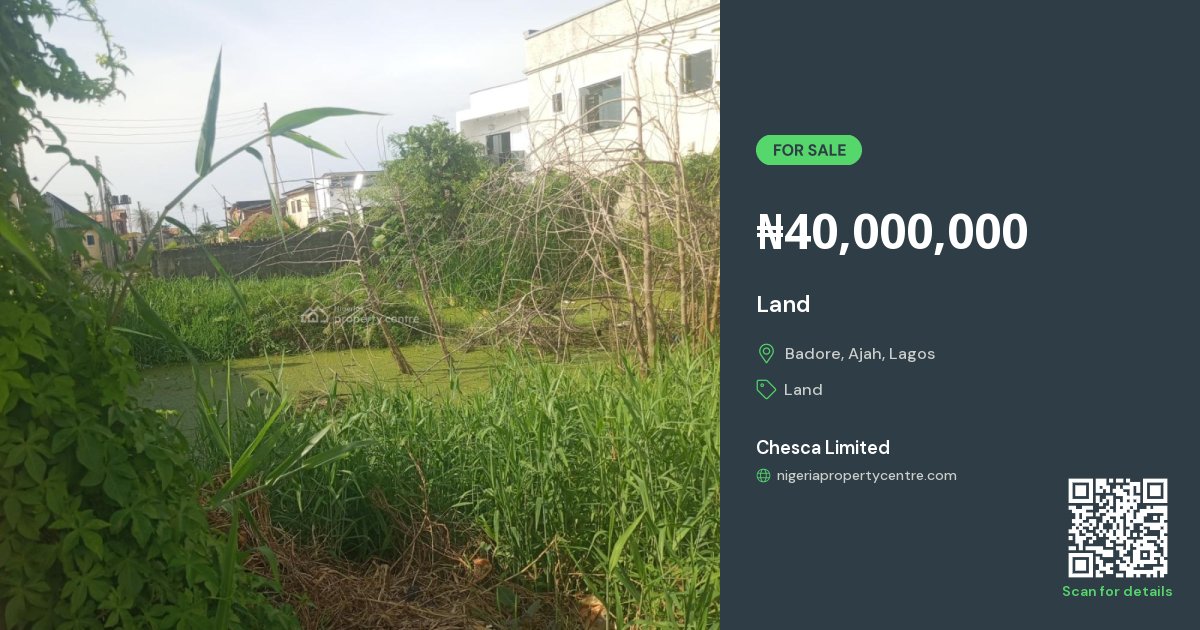Image resolution: width=1200 pixels, height=630 pixels.
Task: Open the Chesca Limited agent name
Action: point(823,447)
